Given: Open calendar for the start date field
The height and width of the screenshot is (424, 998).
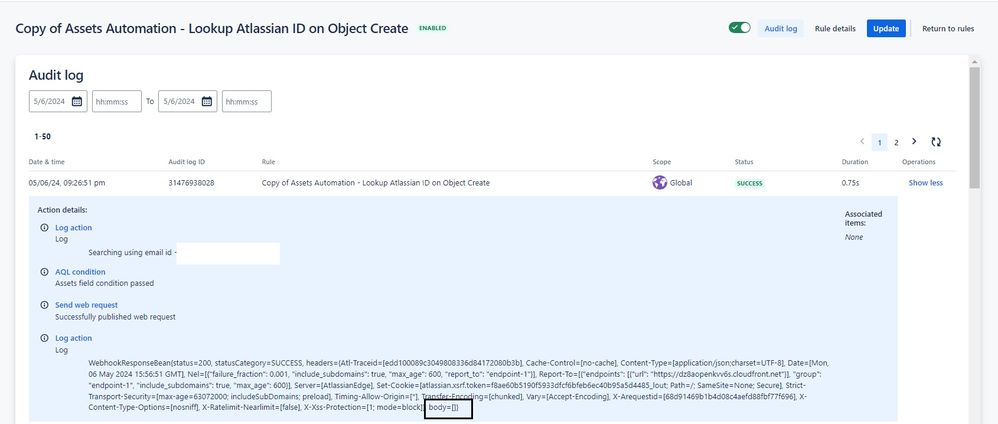Looking at the screenshot, I should tap(77, 101).
